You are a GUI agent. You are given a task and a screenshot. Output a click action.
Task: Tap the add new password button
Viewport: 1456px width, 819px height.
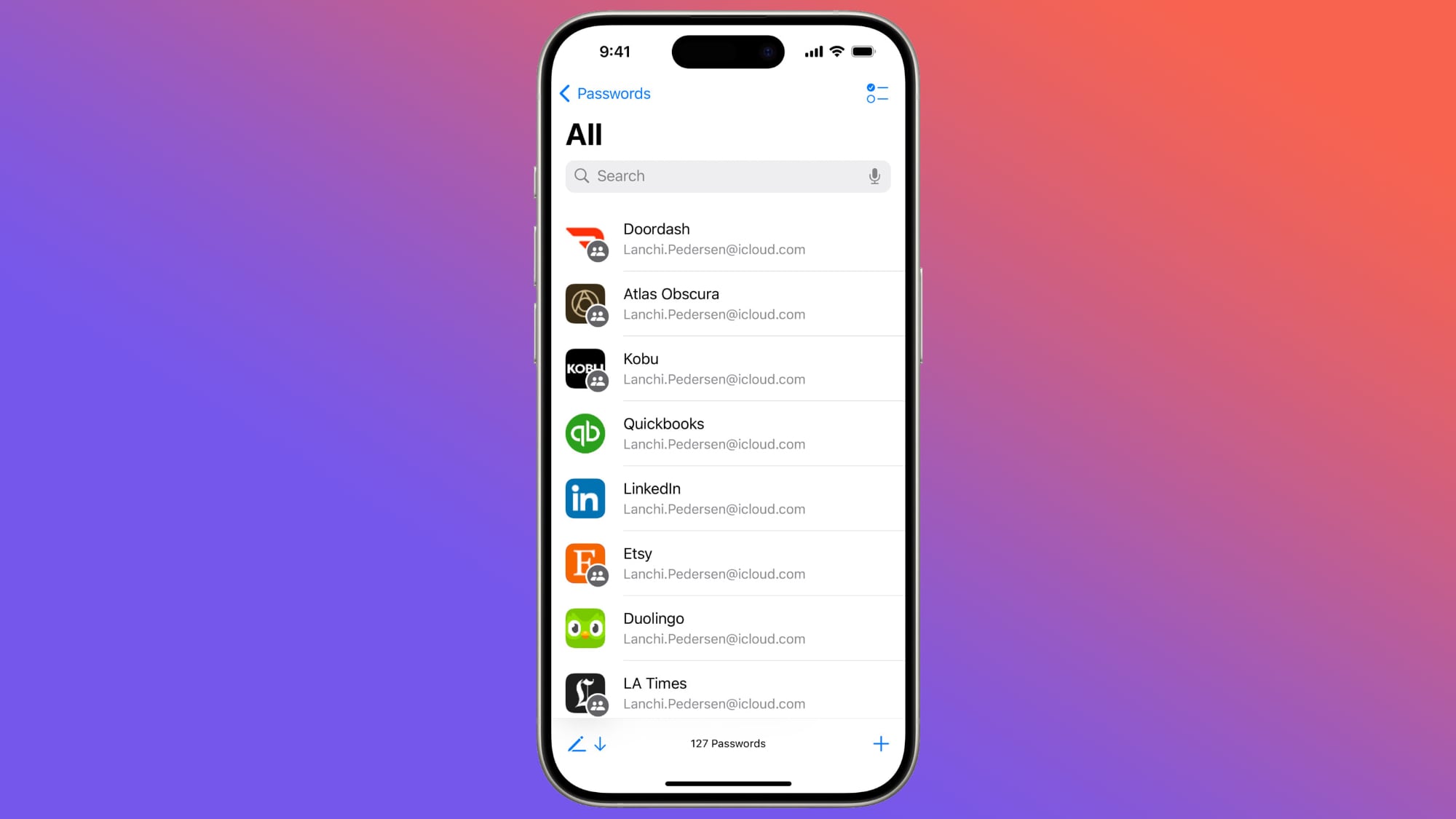pos(879,743)
